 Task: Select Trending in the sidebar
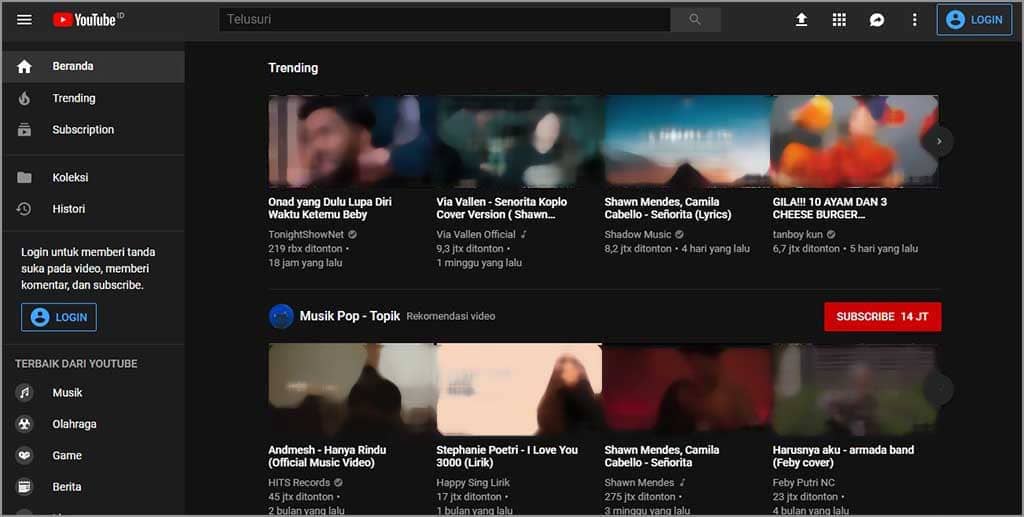(93, 99)
